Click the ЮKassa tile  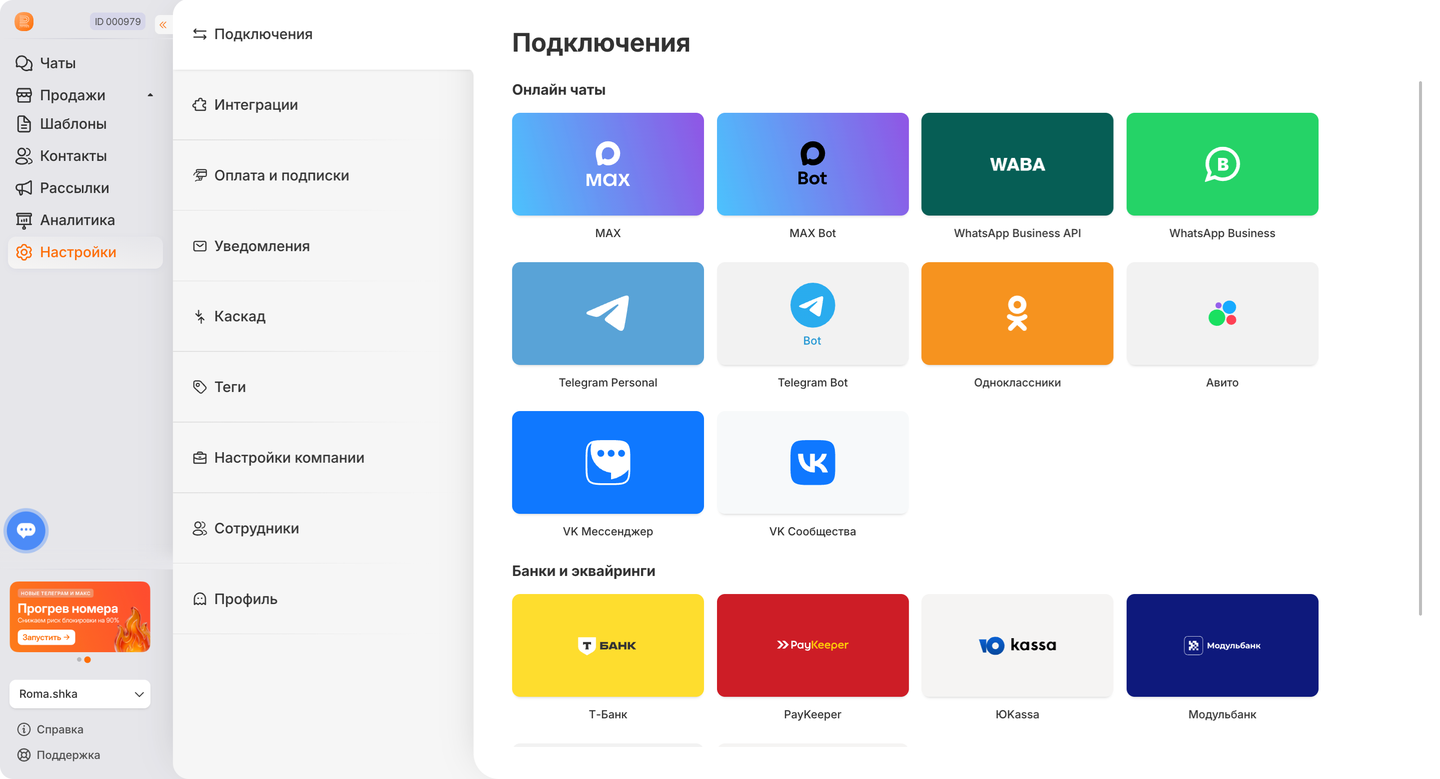click(1017, 645)
